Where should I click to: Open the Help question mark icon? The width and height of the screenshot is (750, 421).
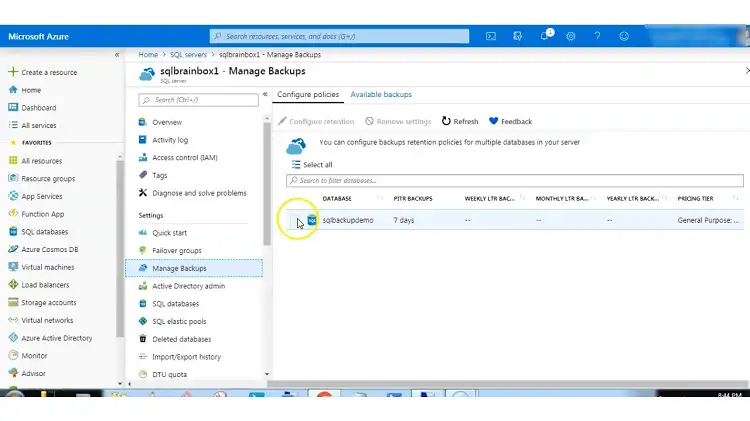[597, 36]
